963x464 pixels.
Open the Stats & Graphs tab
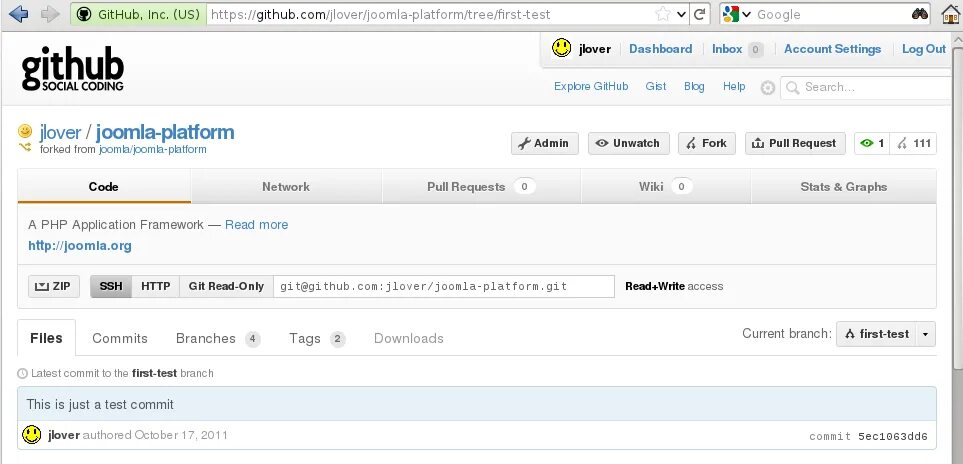pyautogui.click(x=844, y=187)
